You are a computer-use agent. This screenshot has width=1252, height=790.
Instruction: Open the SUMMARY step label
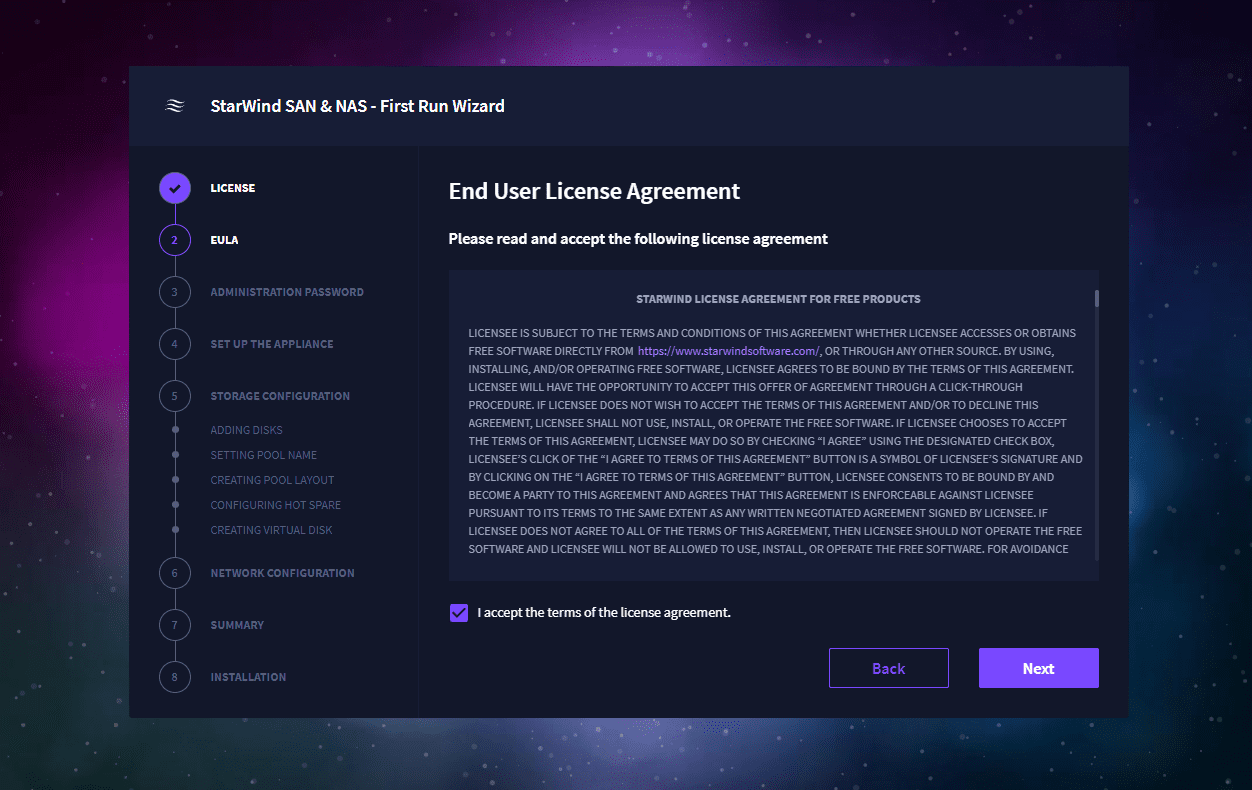pyautogui.click(x=237, y=625)
